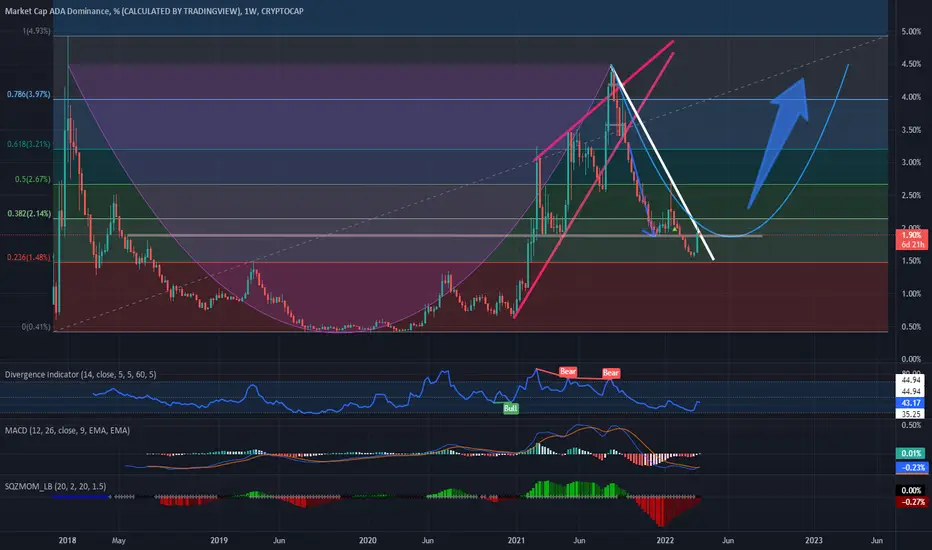Select the green Bull divergence label
Screen dimensions: 932x550
[511, 408]
